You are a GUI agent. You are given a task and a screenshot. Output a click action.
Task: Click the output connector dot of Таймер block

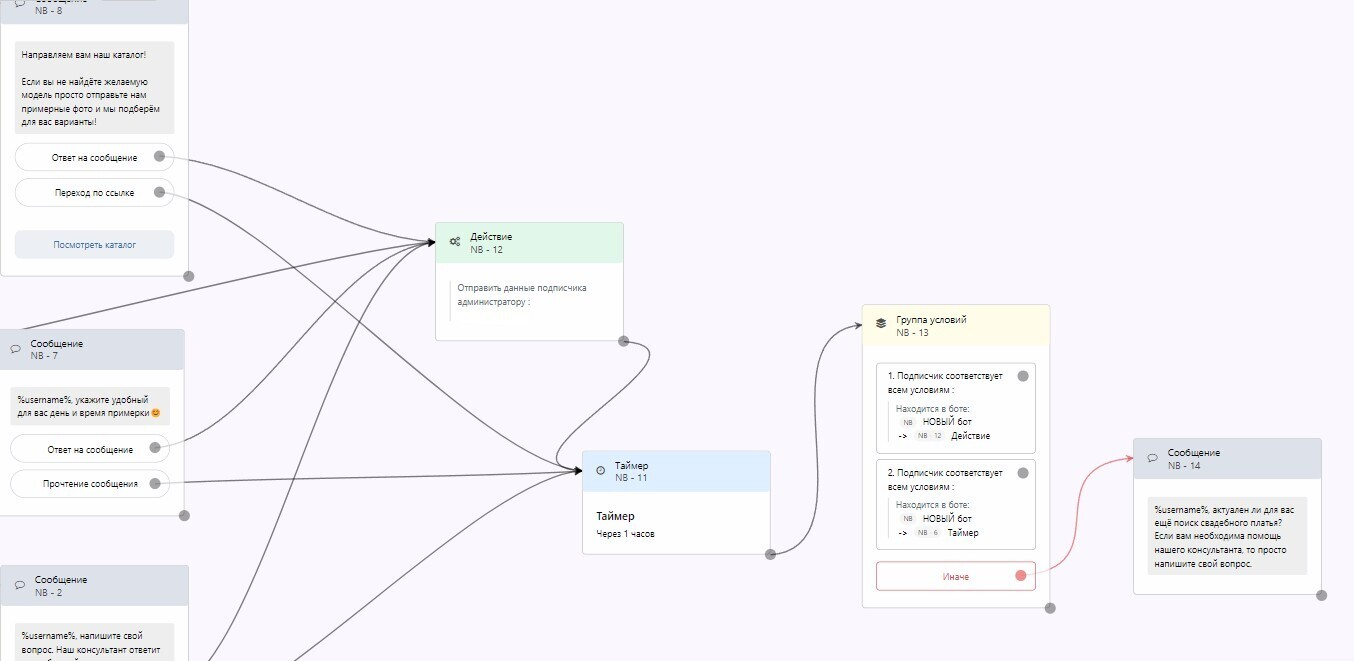pyautogui.click(x=770, y=554)
